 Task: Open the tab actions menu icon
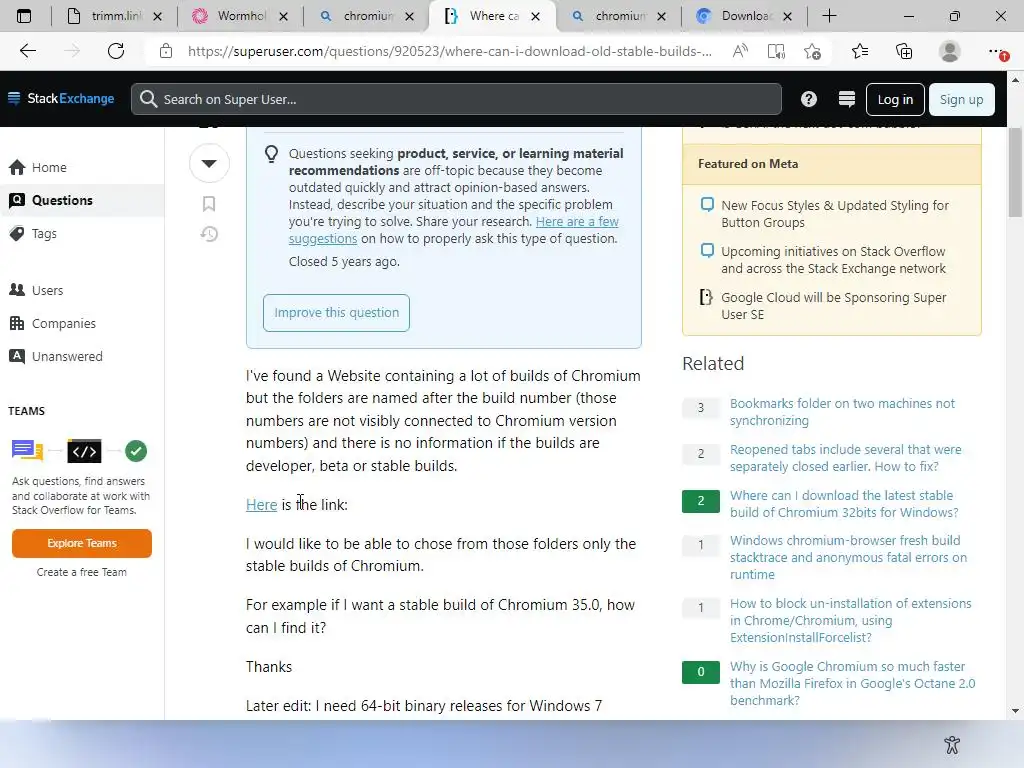(x=24, y=16)
